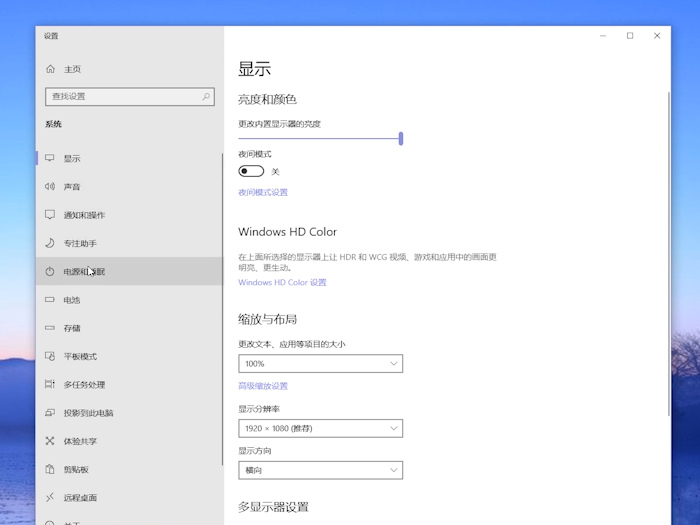The width and height of the screenshot is (700, 525).
Task: Click the 显示方向 label
Action: coord(255,451)
